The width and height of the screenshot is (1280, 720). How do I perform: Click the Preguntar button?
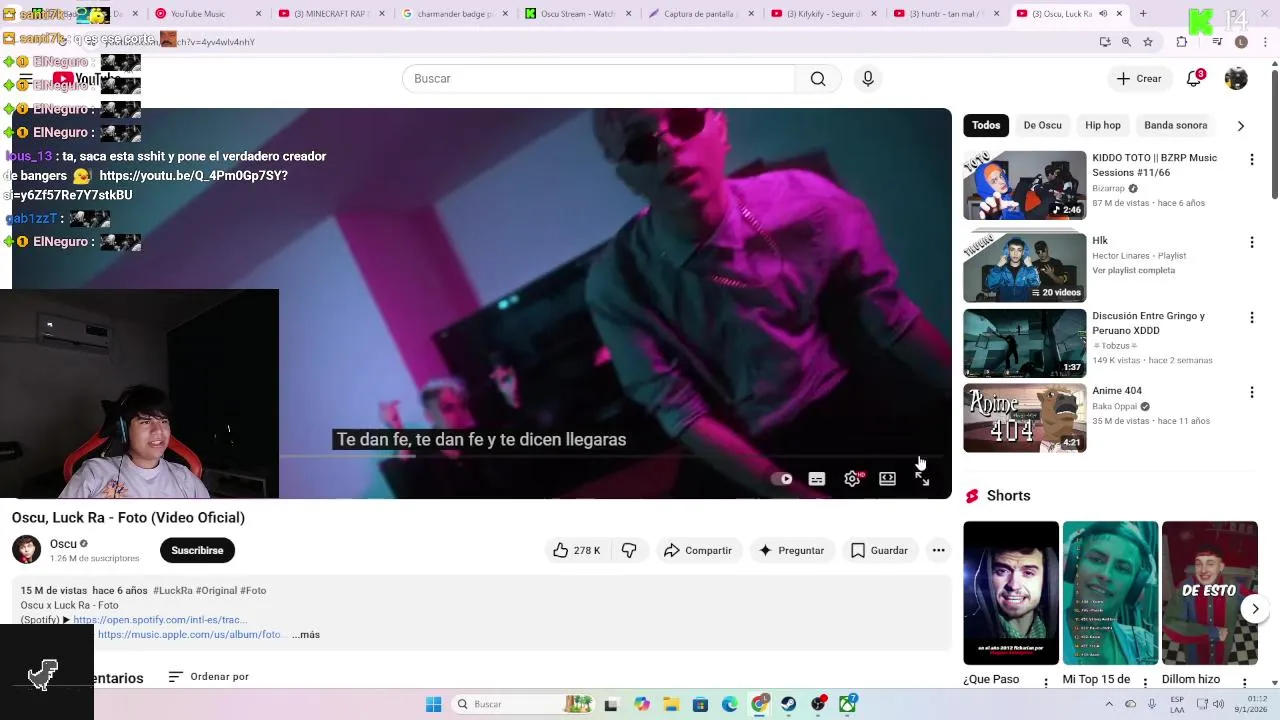791,550
